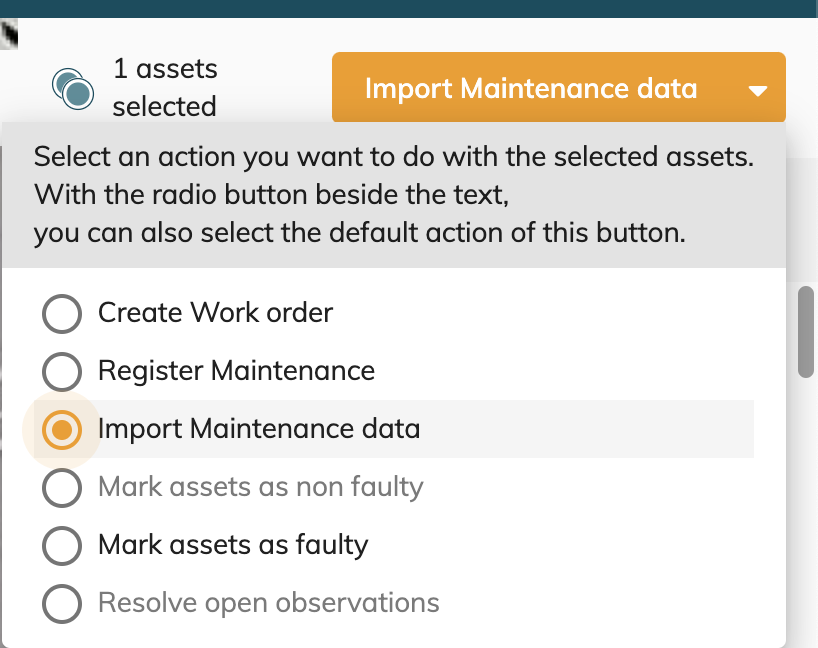This screenshot has width=818, height=648.
Task: Choose the Import Maintenance data list entry
Action: 259,429
